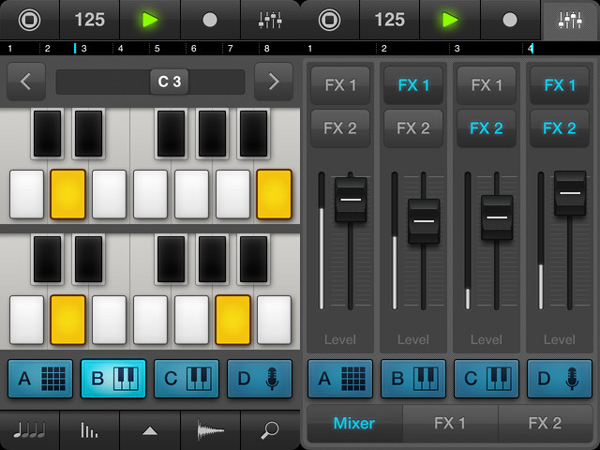Screen dimensions: 600x450
Task: Play yellow second white key on upper keyboard
Action: 68,194
